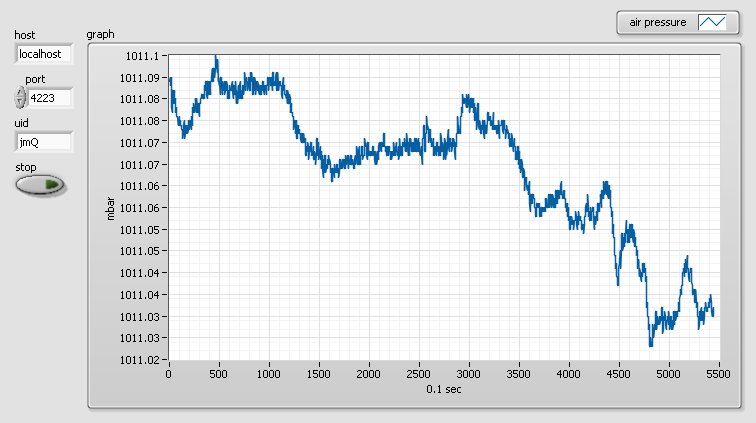Decrement the port number with down arrow
The width and height of the screenshot is (756, 423).
20,103
